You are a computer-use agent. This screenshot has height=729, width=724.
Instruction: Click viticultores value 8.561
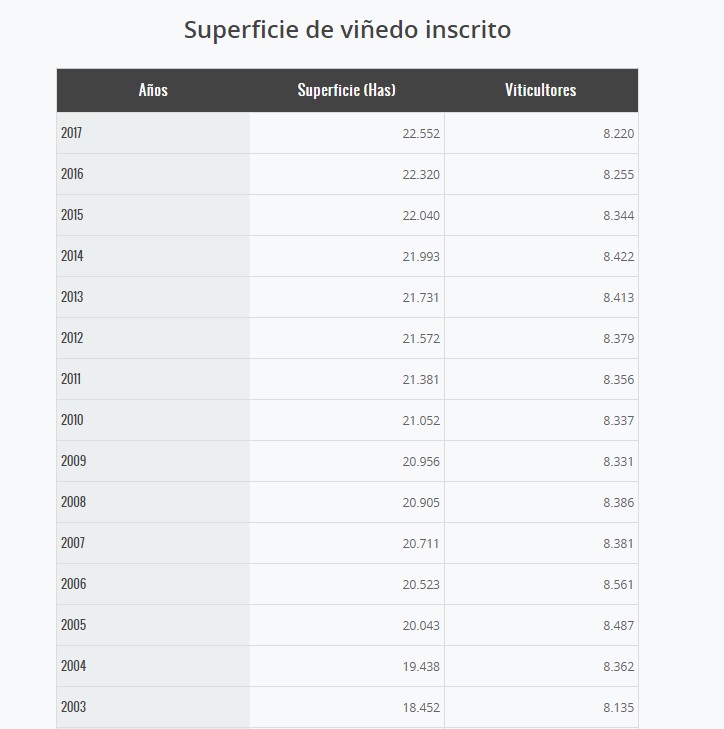coord(618,585)
